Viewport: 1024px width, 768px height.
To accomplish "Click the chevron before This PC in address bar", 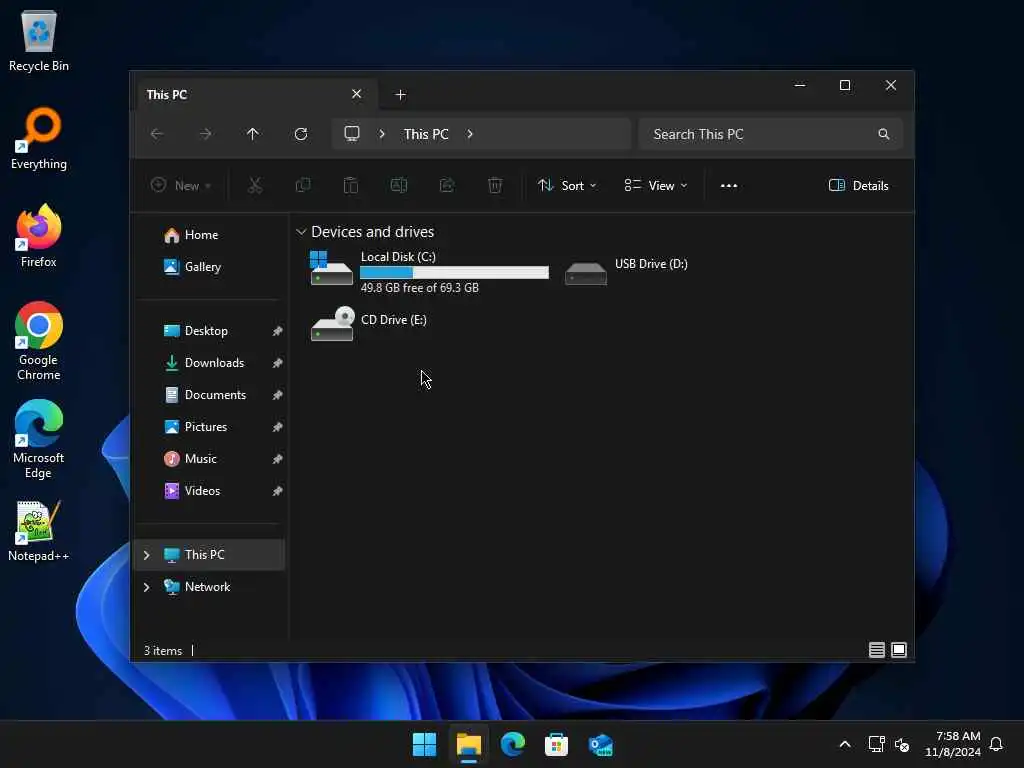I will pyautogui.click(x=382, y=134).
